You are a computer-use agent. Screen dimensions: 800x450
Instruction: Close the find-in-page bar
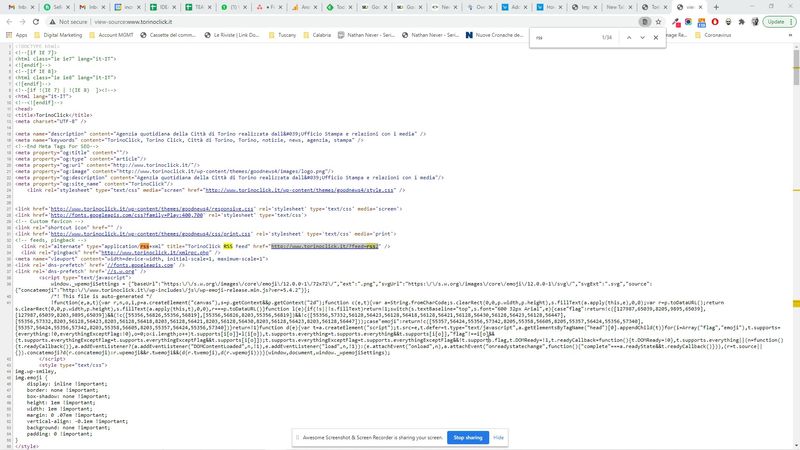pyautogui.click(x=656, y=37)
